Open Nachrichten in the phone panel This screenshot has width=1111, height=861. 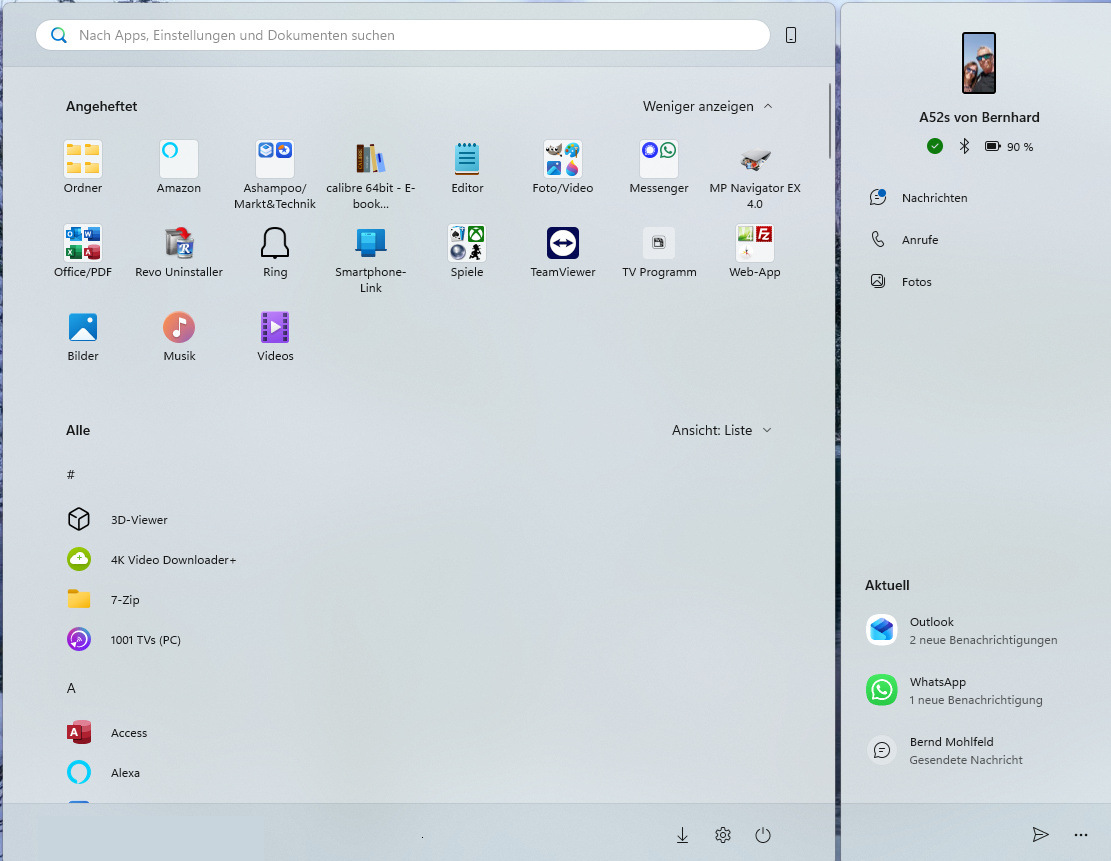[x=933, y=198]
